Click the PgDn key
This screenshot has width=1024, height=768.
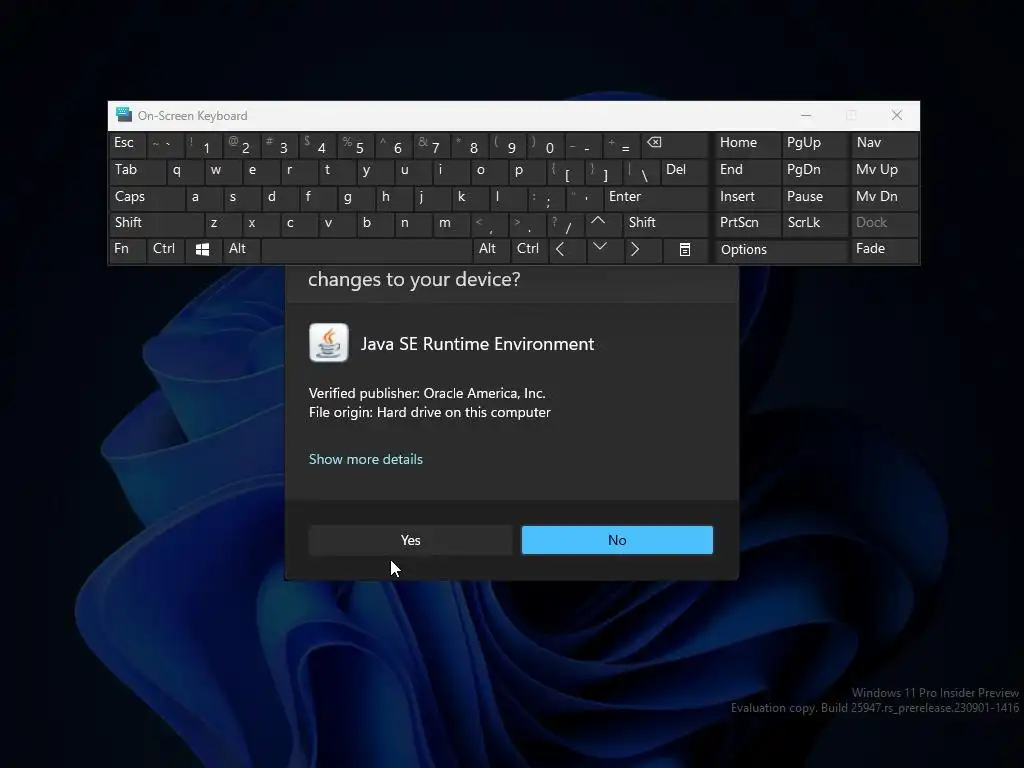point(815,171)
